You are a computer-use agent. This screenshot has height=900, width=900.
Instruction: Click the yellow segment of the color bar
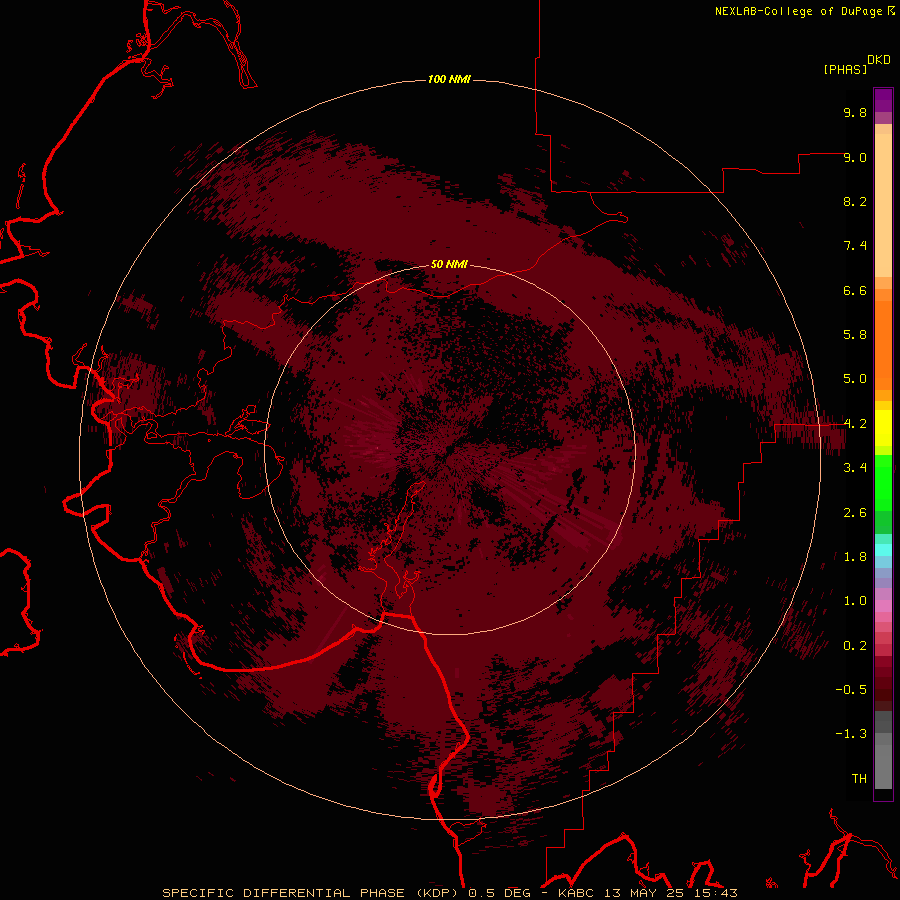pyautogui.click(x=883, y=428)
